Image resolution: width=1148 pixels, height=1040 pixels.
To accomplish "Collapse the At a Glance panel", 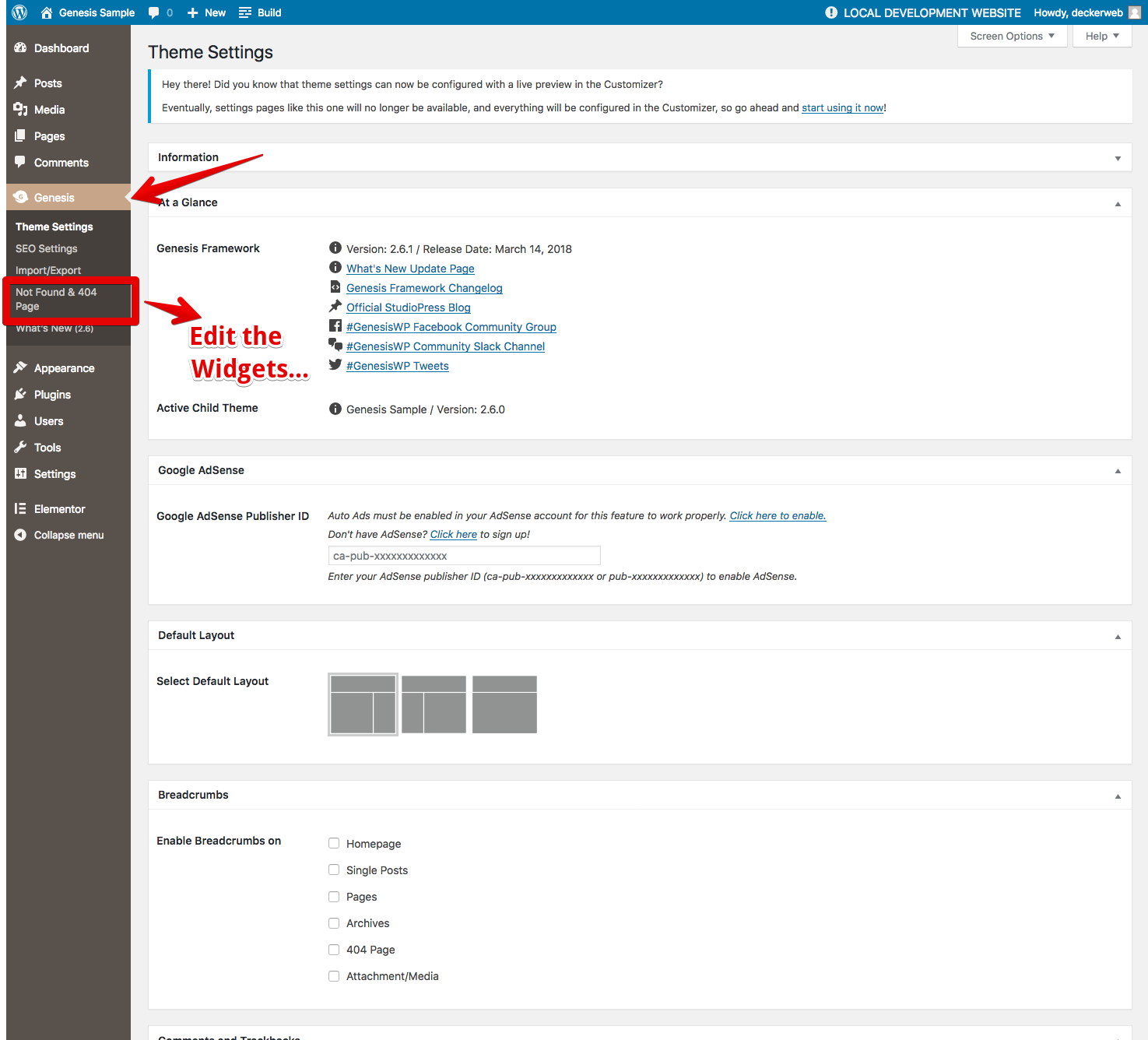I will [1118, 203].
